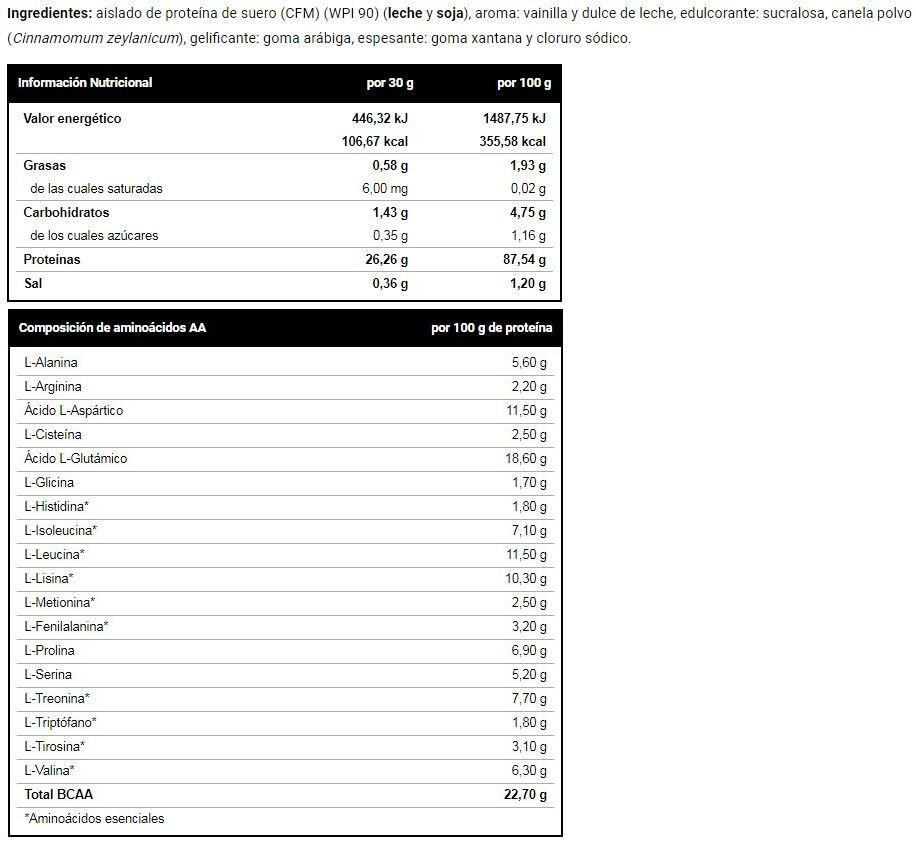Click the '*Aminoácidos esenciales' footnote

click(94, 819)
